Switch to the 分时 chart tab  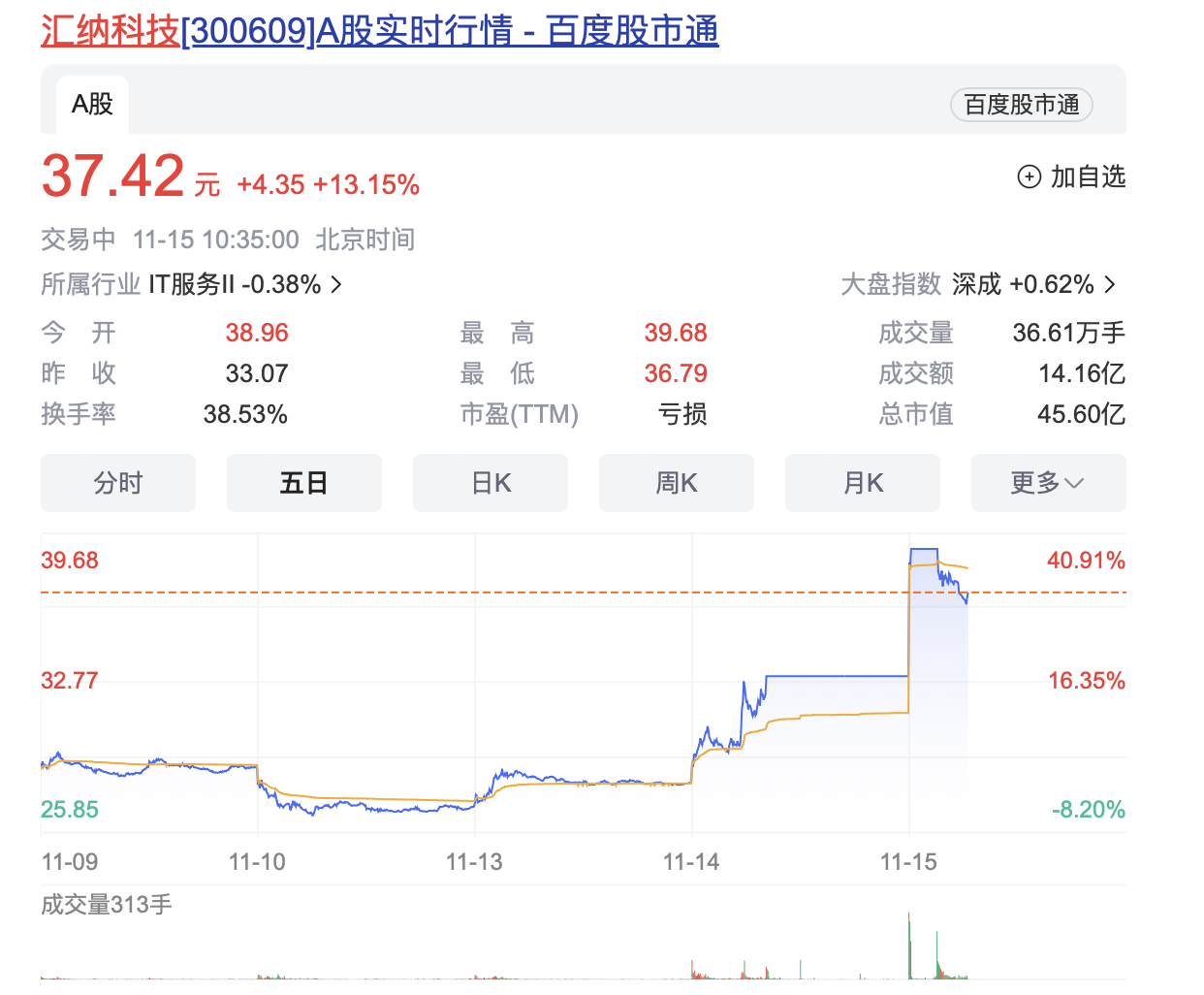(x=118, y=483)
